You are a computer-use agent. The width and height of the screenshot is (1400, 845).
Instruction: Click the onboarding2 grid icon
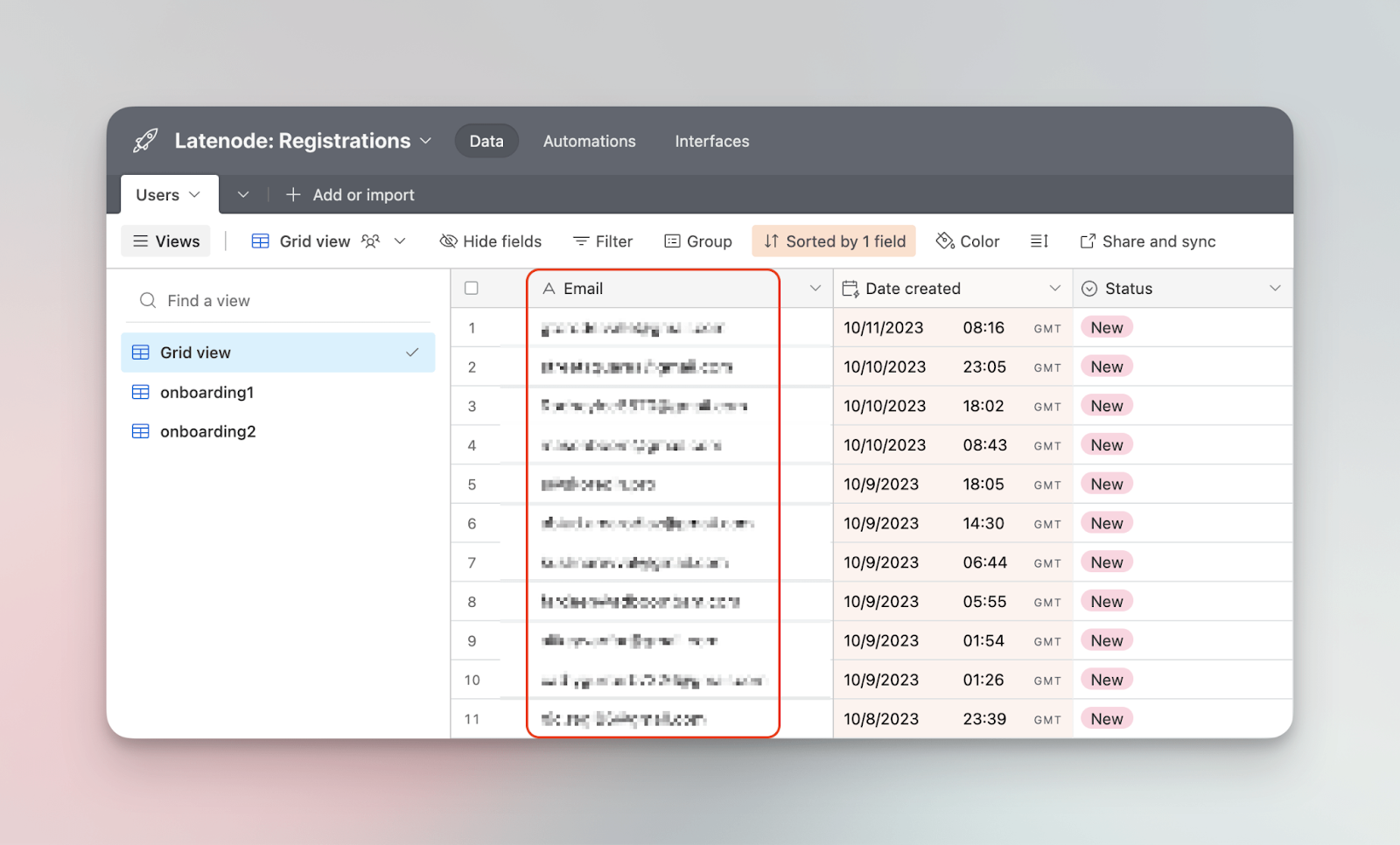point(141,431)
